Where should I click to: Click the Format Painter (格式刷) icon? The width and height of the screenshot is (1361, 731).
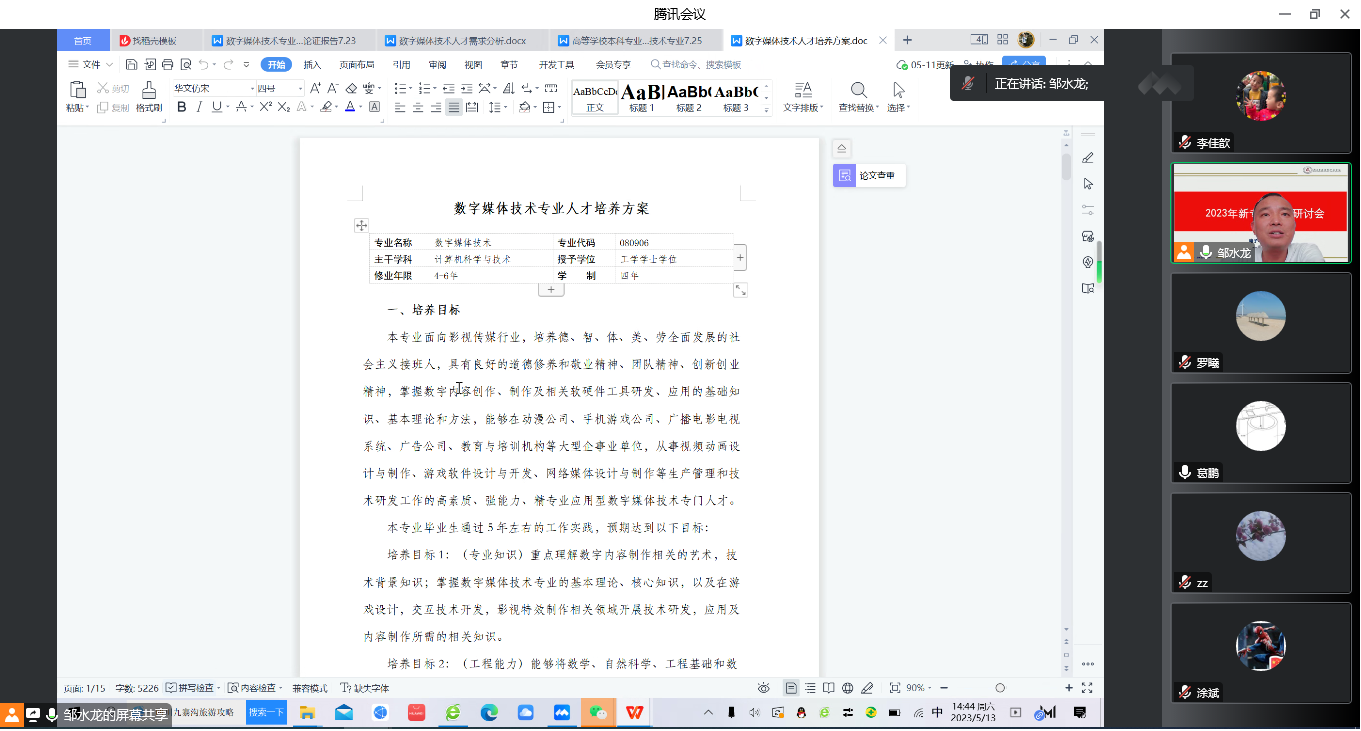tap(149, 95)
